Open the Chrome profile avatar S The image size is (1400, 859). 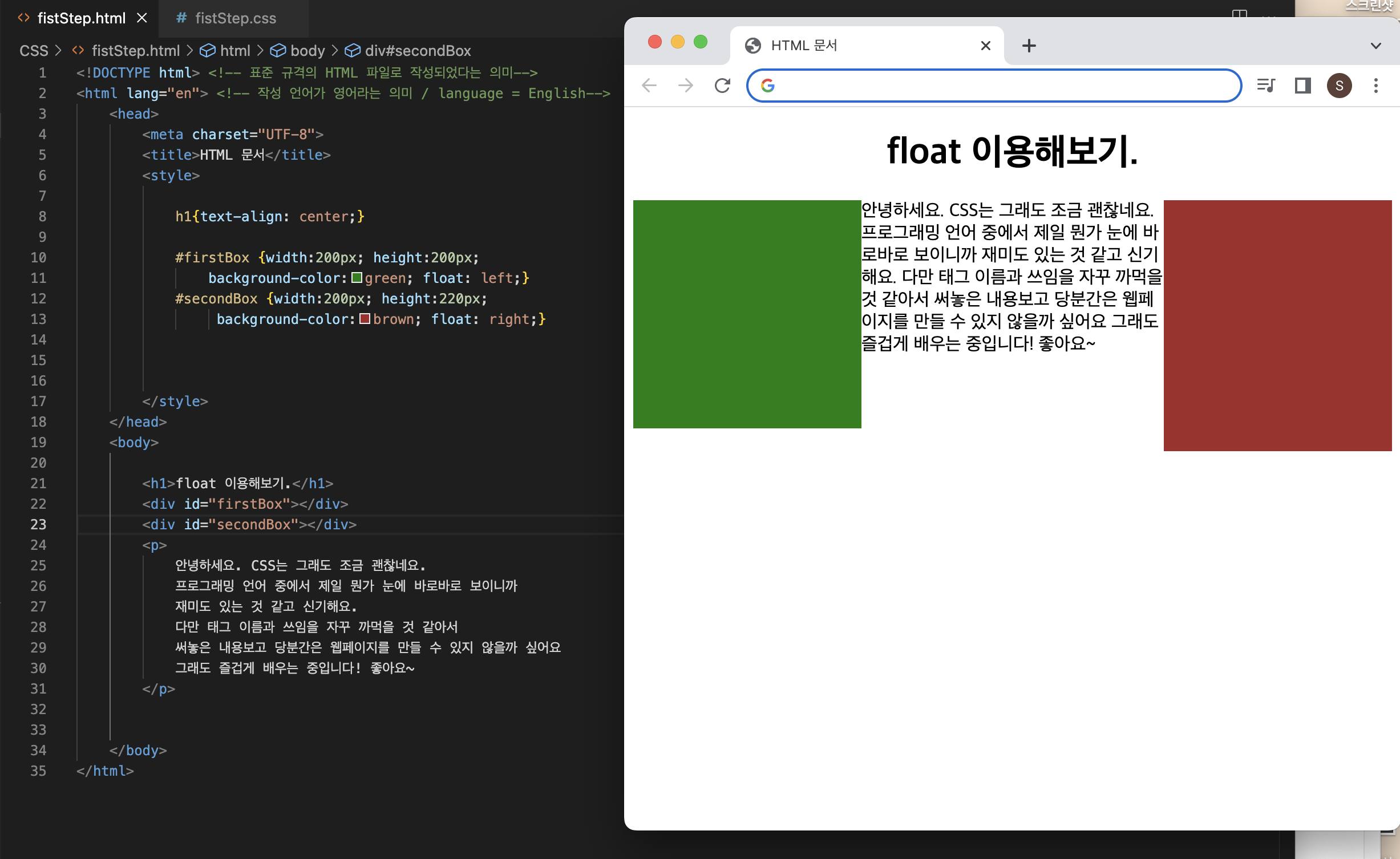[x=1339, y=86]
